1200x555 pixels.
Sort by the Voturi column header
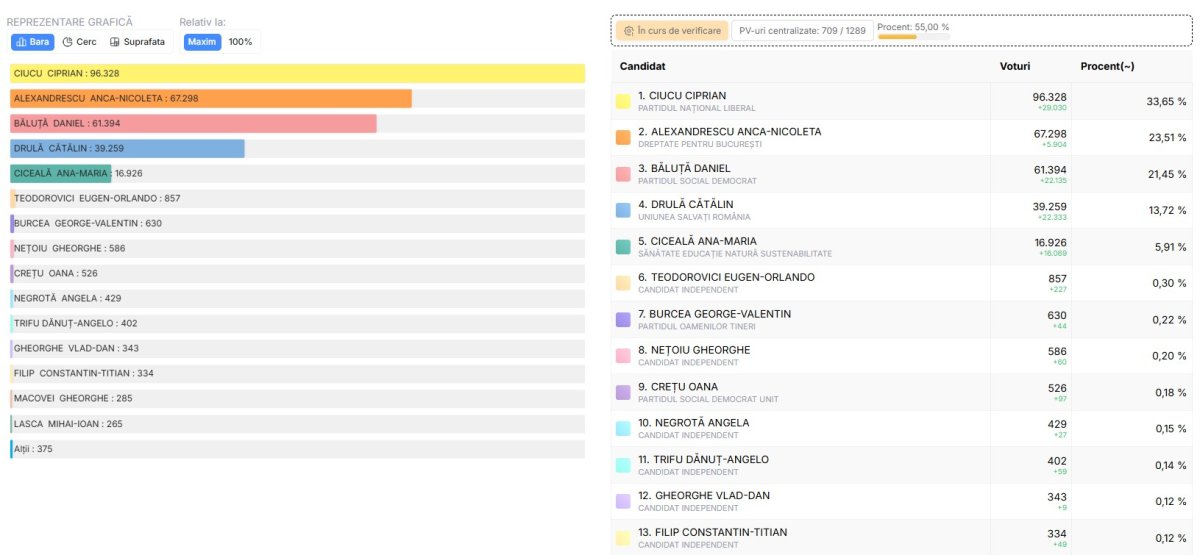(1015, 66)
